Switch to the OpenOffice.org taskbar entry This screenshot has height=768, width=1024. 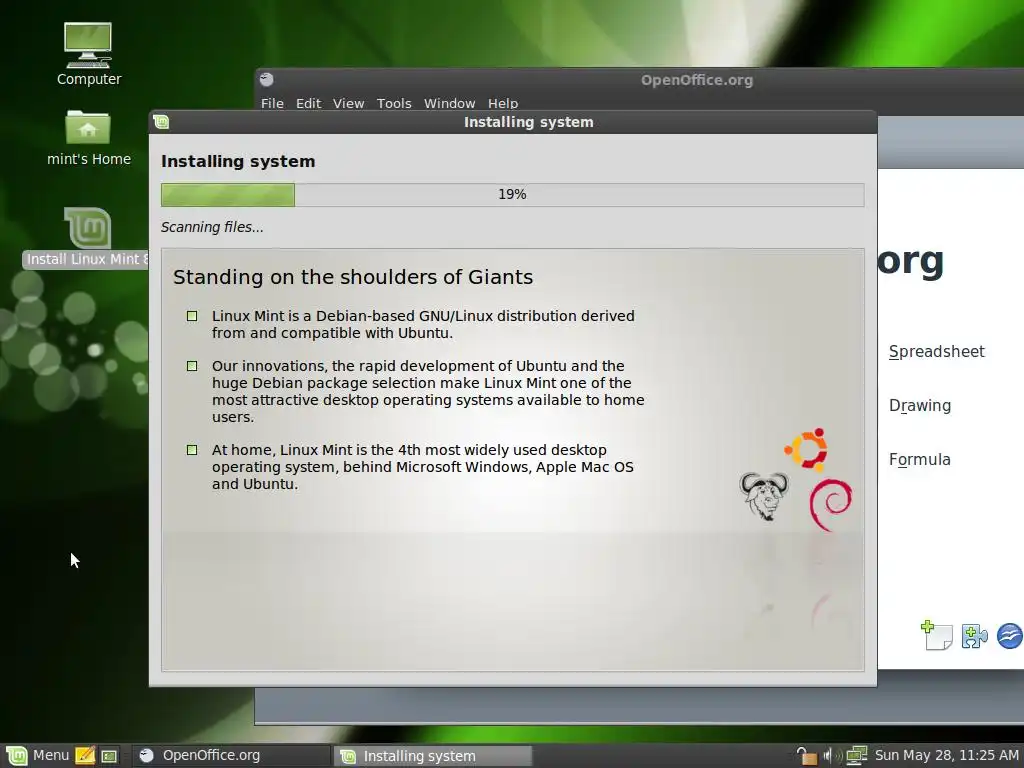click(x=232, y=756)
